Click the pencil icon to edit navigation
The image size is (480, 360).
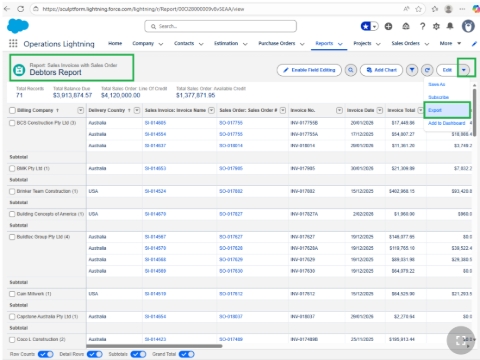(x=474, y=44)
